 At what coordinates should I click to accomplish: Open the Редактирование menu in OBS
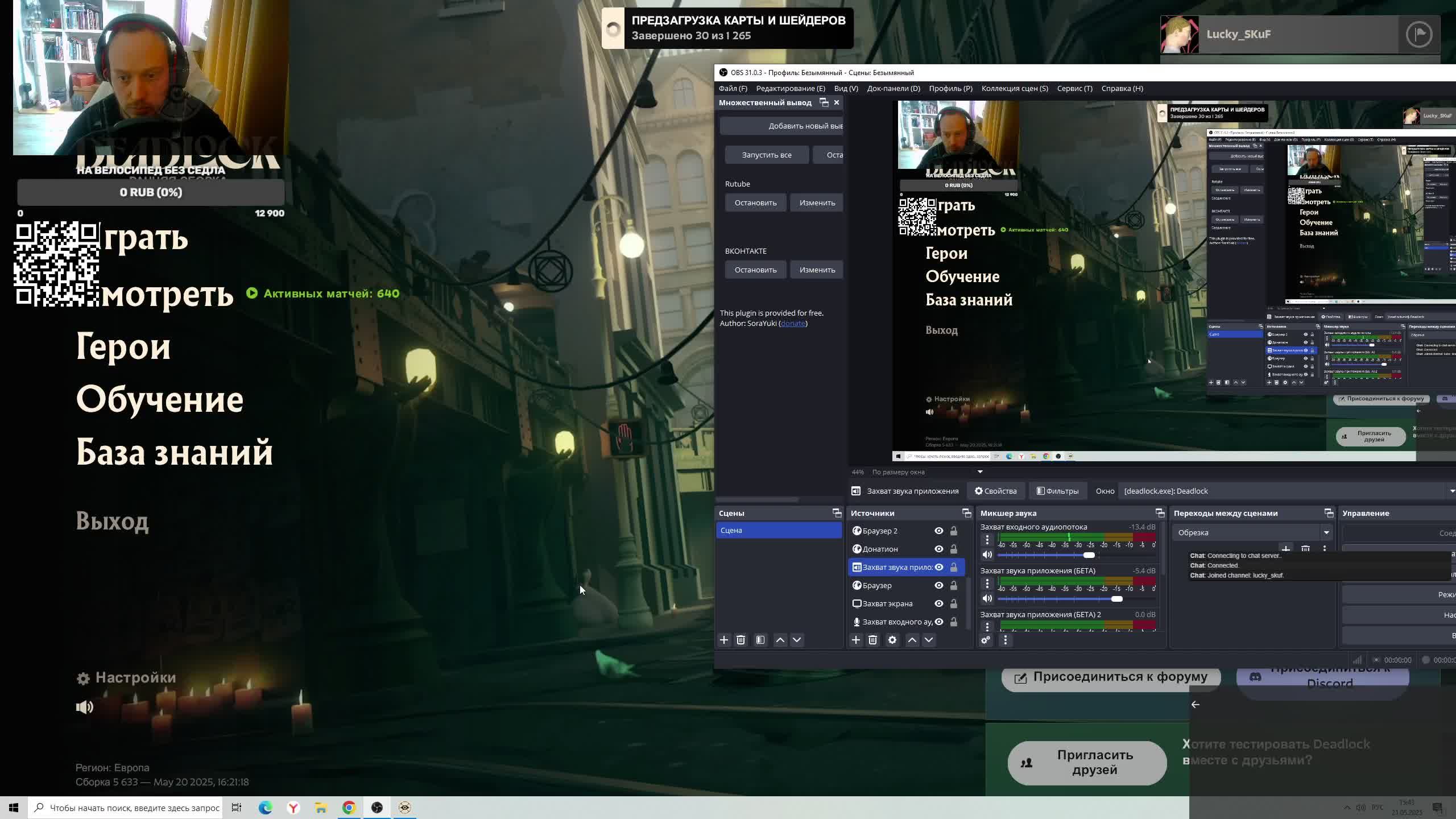click(791, 88)
